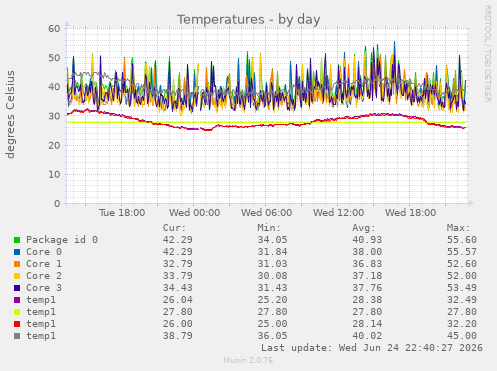Click Core 1 max value 52.60
This screenshot has width=497, height=371.
click(462, 264)
